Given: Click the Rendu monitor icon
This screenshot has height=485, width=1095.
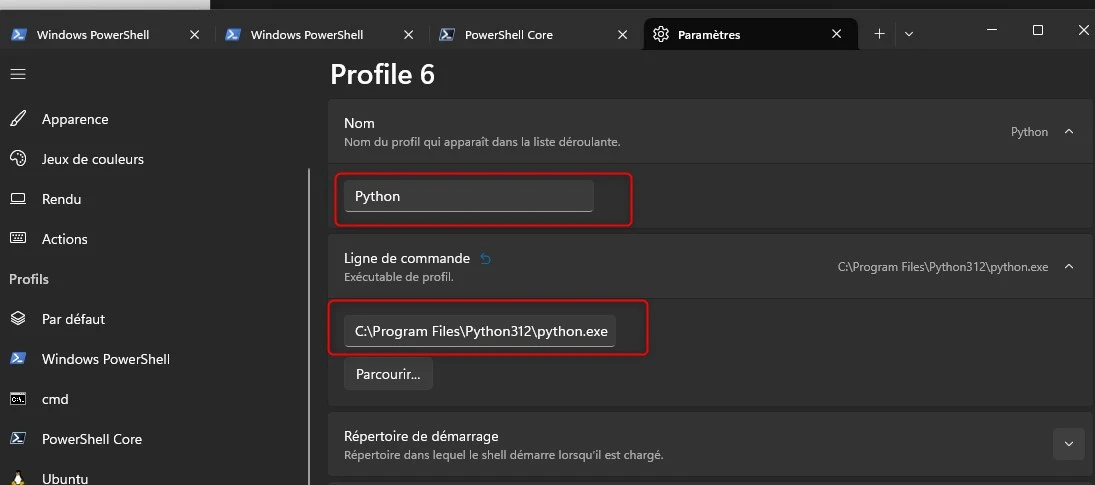Looking at the screenshot, I should click(x=18, y=199).
